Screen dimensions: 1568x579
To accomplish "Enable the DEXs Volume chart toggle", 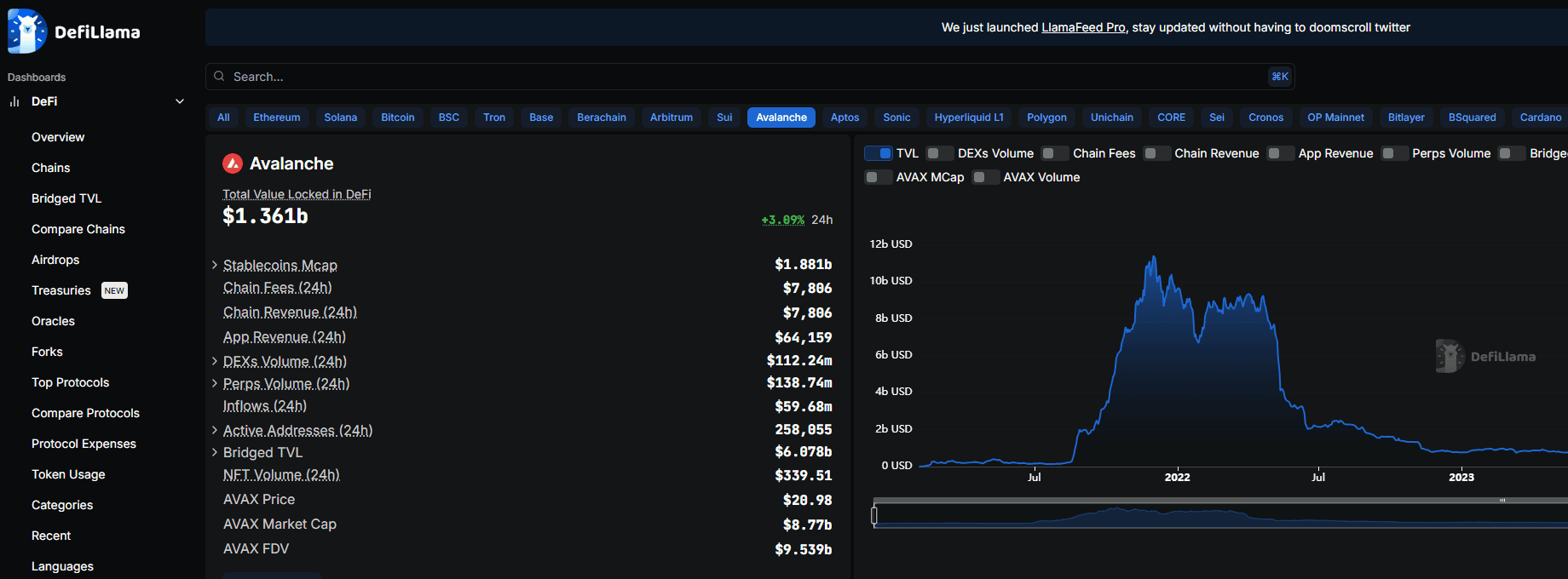I will point(940,153).
